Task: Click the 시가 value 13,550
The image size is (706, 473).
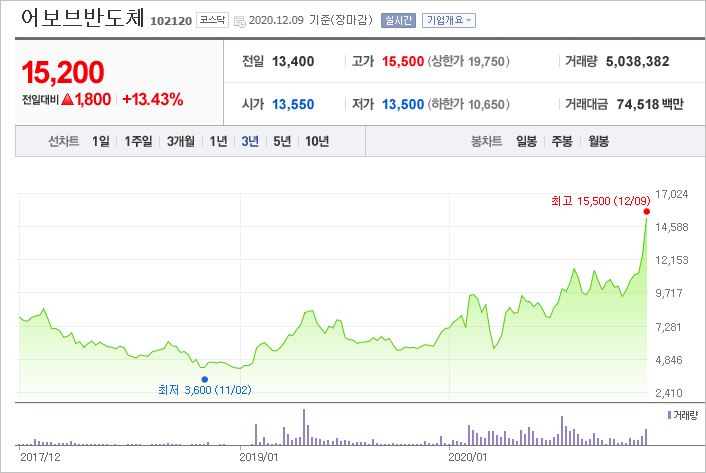Action: (x=293, y=104)
